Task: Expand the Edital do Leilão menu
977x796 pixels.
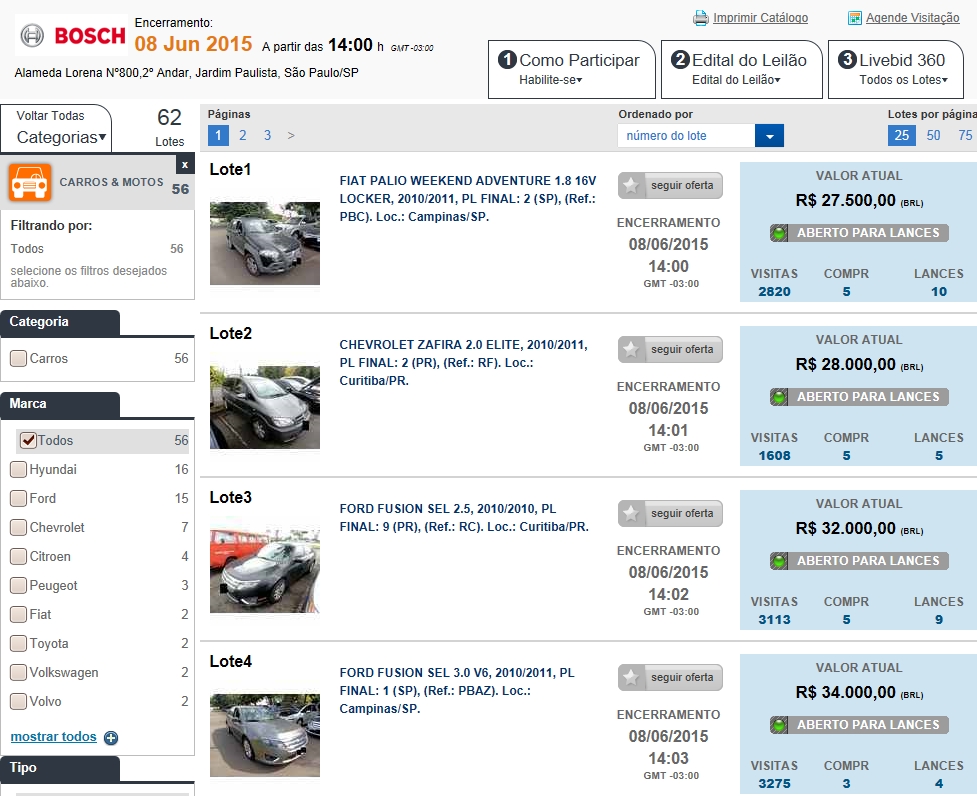Action: click(x=741, y=69)
